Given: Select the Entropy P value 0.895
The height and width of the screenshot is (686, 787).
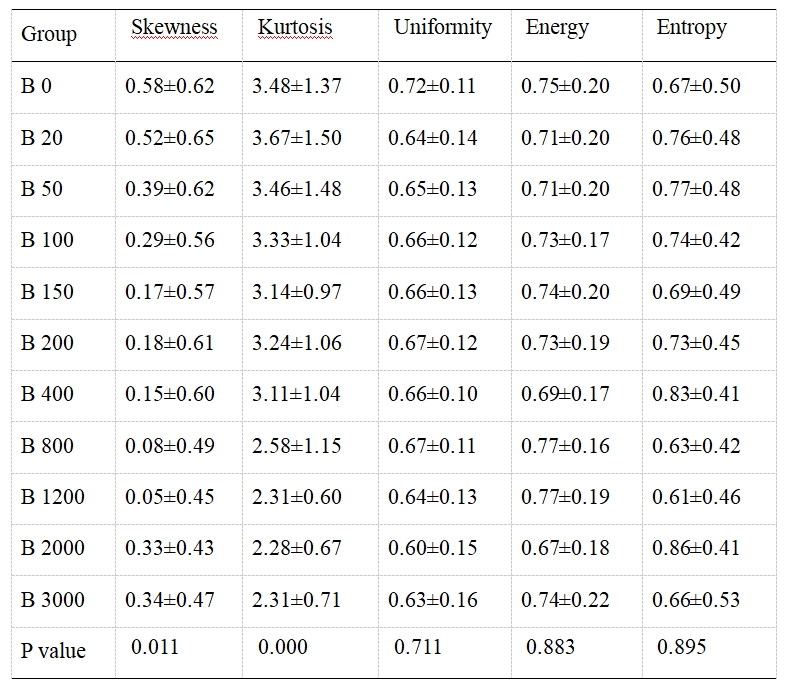Looking at the screenshot, I should (x=682, y=647).
